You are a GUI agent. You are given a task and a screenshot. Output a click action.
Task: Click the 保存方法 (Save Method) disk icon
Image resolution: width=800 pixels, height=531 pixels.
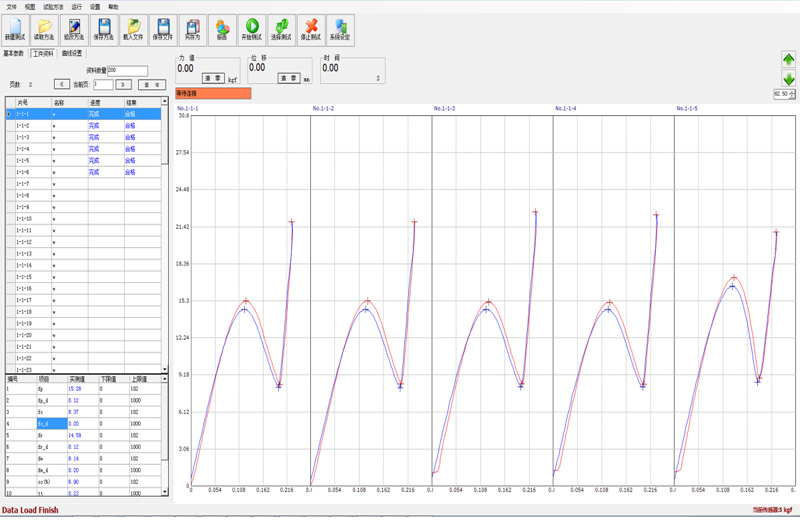104,28
